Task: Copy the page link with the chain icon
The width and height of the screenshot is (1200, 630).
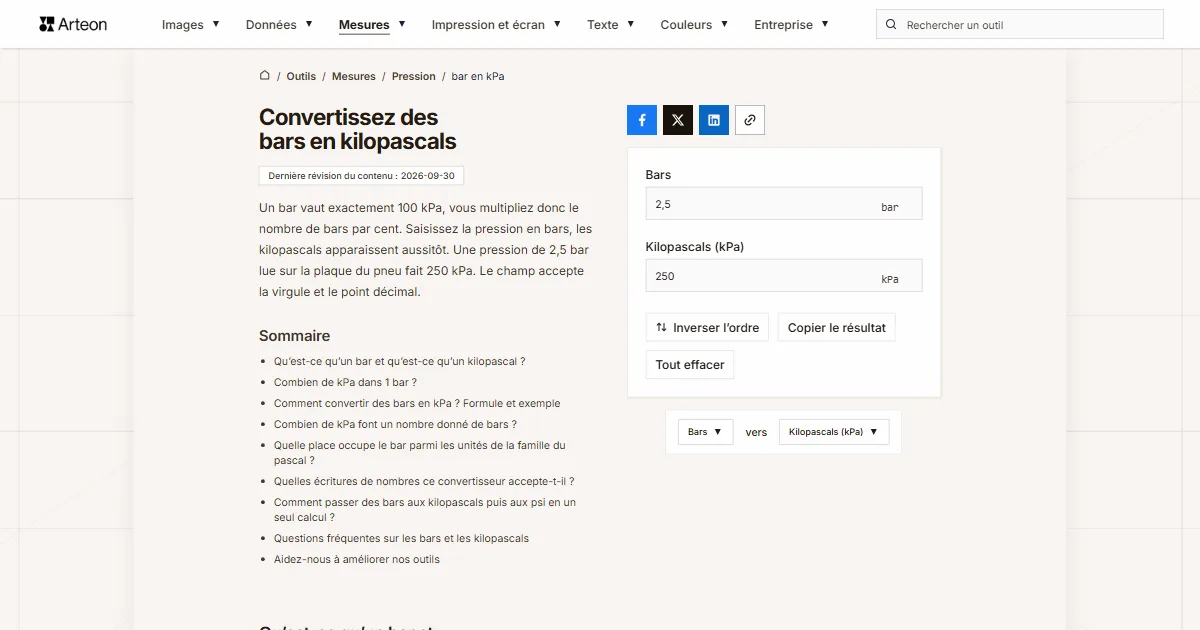Action: [x=750, y=120]
